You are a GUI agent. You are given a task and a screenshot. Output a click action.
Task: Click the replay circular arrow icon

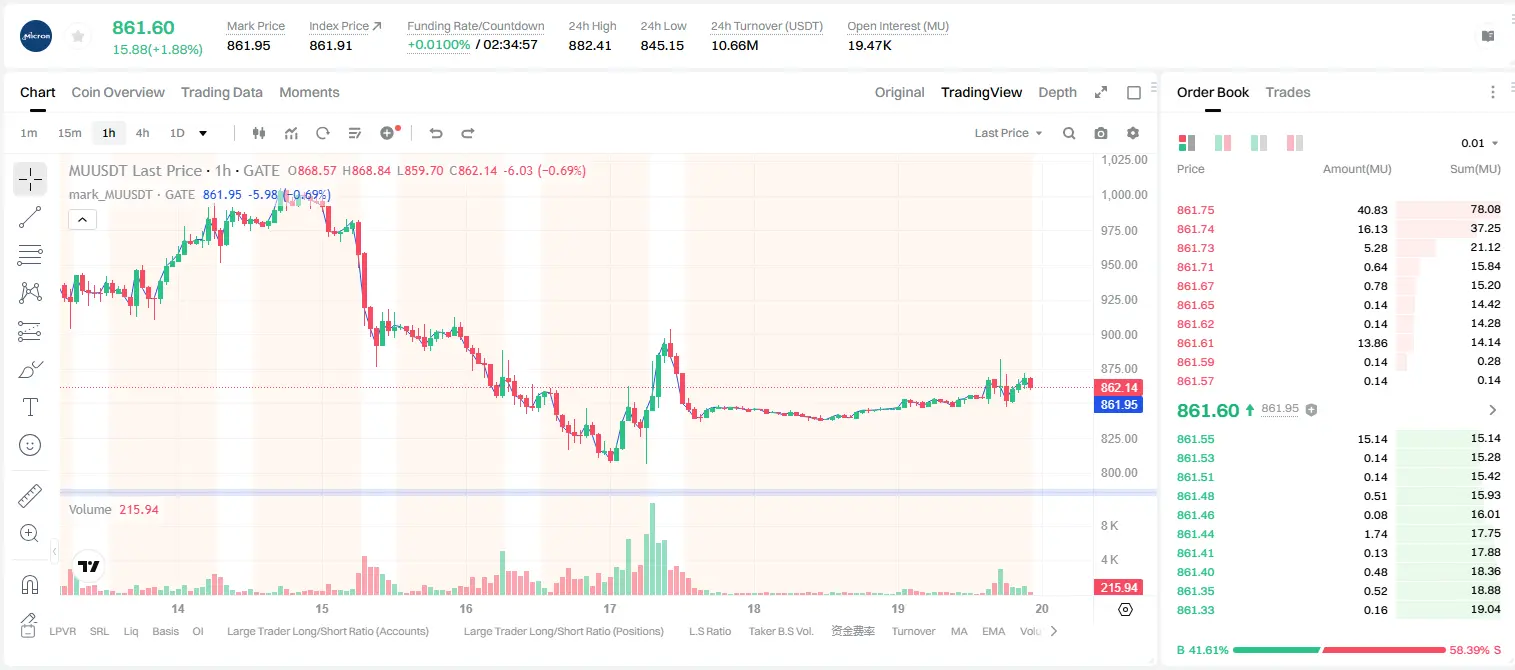pyautogui.click(x=323, y=133)
